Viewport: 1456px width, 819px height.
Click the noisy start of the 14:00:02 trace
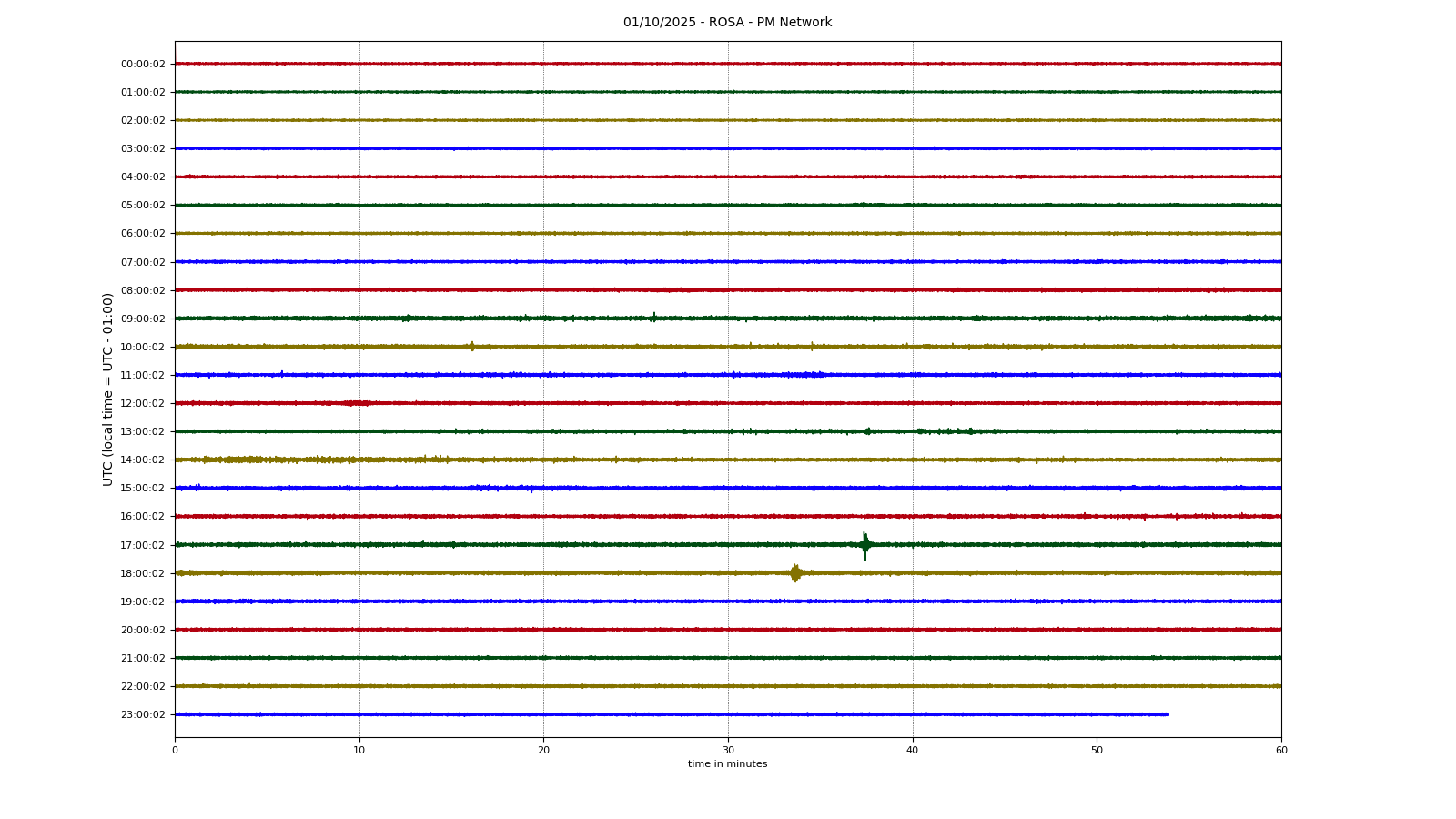237,460
